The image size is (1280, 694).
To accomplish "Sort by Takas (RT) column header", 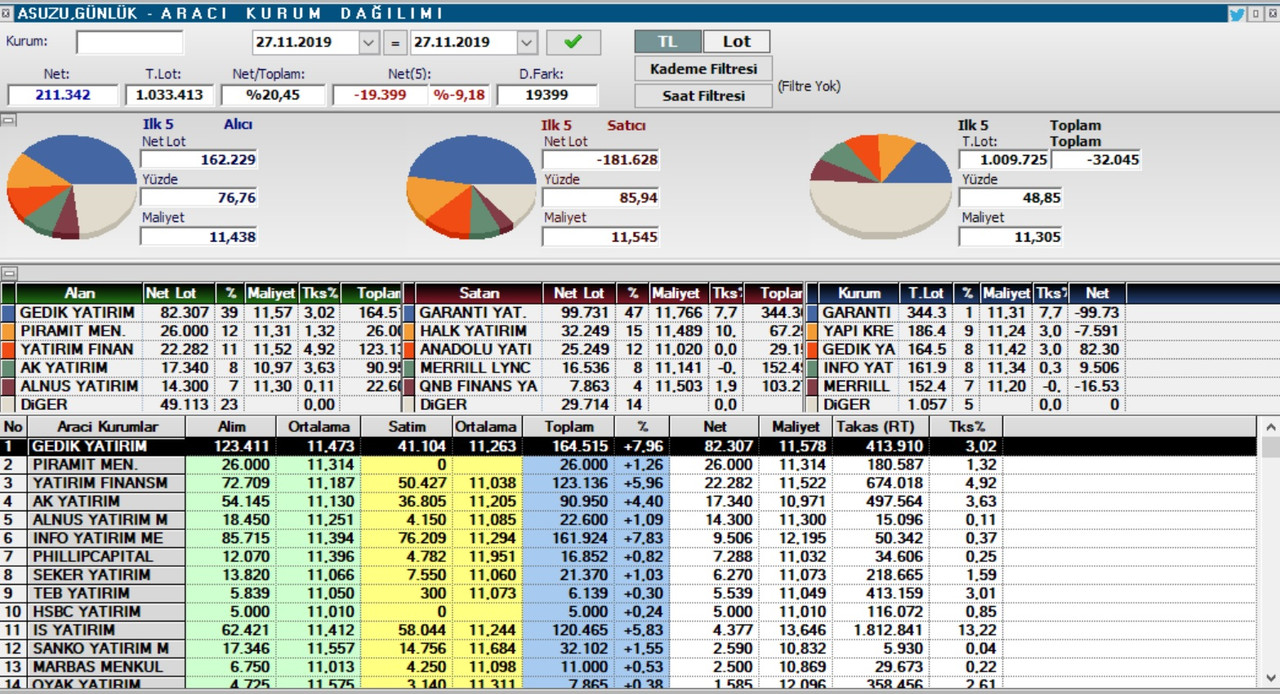I will (876, 427).
